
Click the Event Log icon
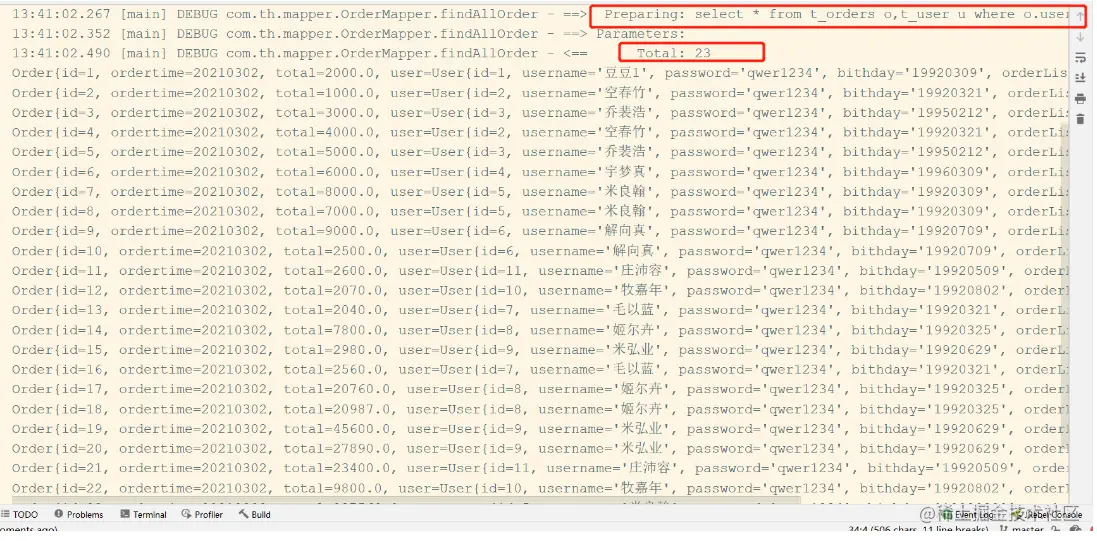coord(947,514)
